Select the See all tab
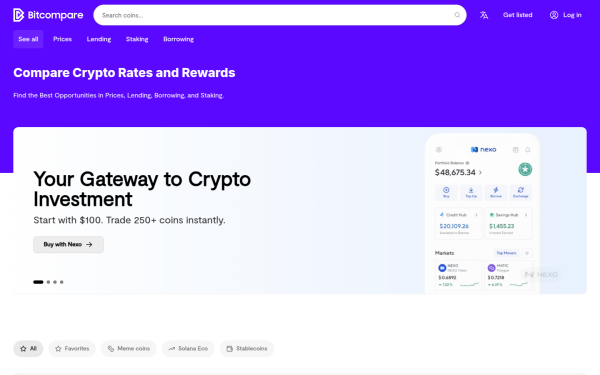Viewport: 600px width, 375px height. [x=28, y=39]
